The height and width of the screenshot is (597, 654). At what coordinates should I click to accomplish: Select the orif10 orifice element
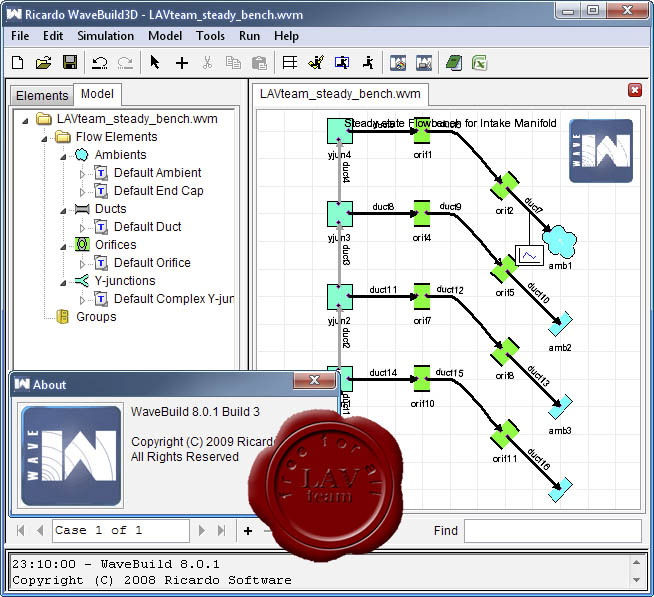(422, 379)
